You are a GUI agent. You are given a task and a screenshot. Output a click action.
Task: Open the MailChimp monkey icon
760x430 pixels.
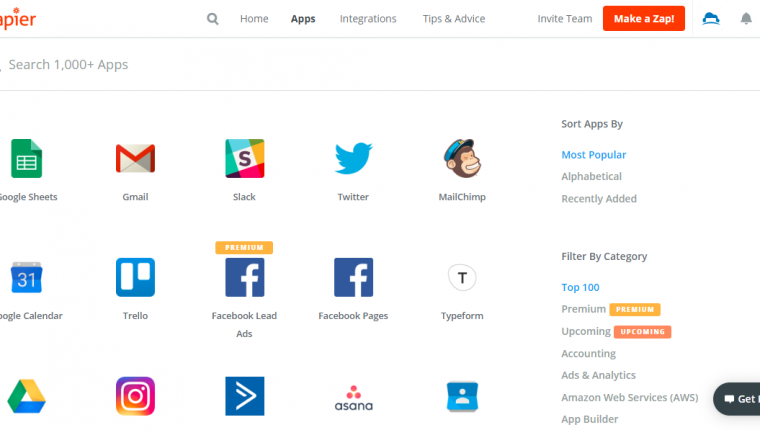point(462,158)
